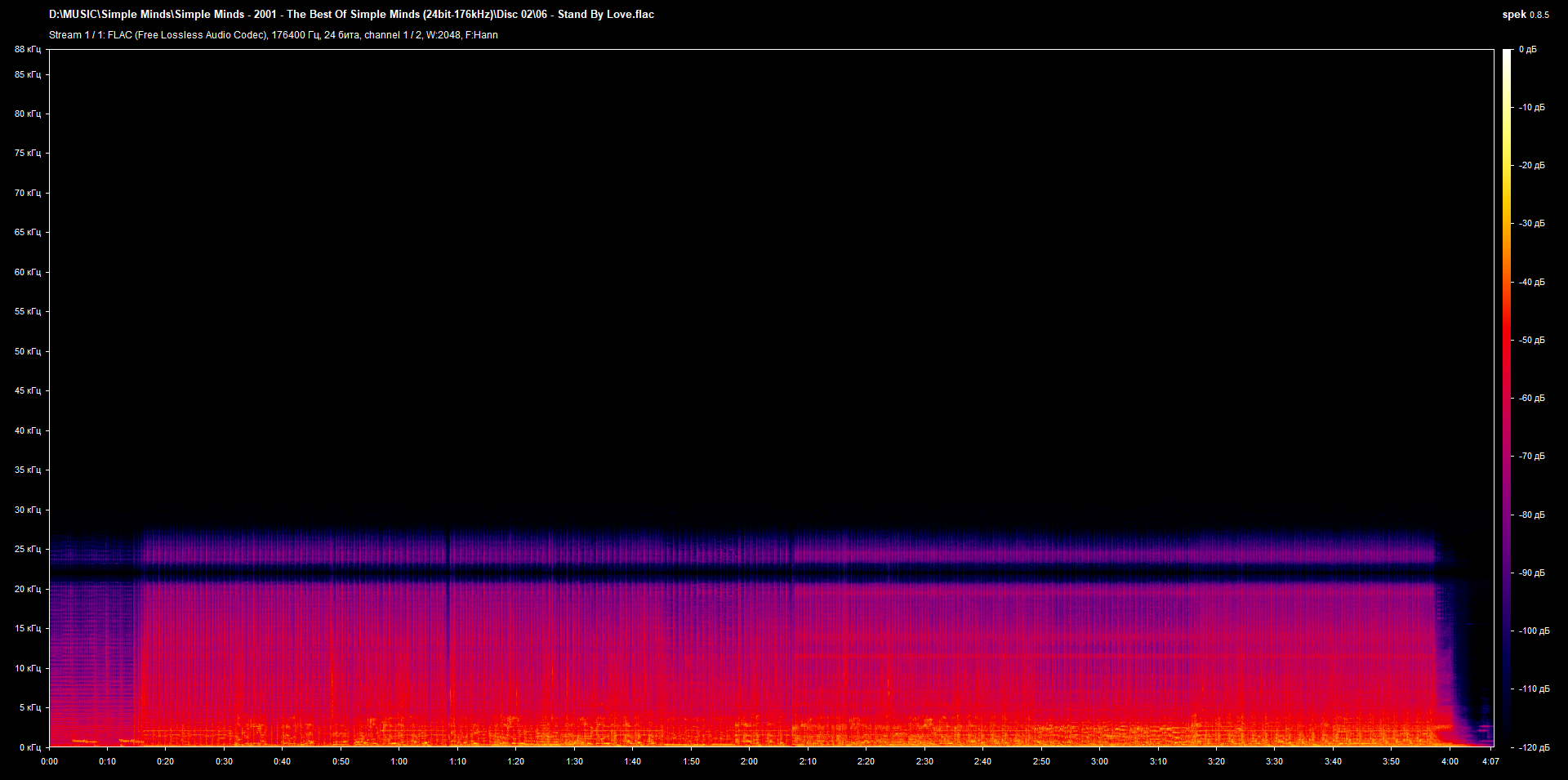Click the 88 кГц top frequency label

click(28, 50)
